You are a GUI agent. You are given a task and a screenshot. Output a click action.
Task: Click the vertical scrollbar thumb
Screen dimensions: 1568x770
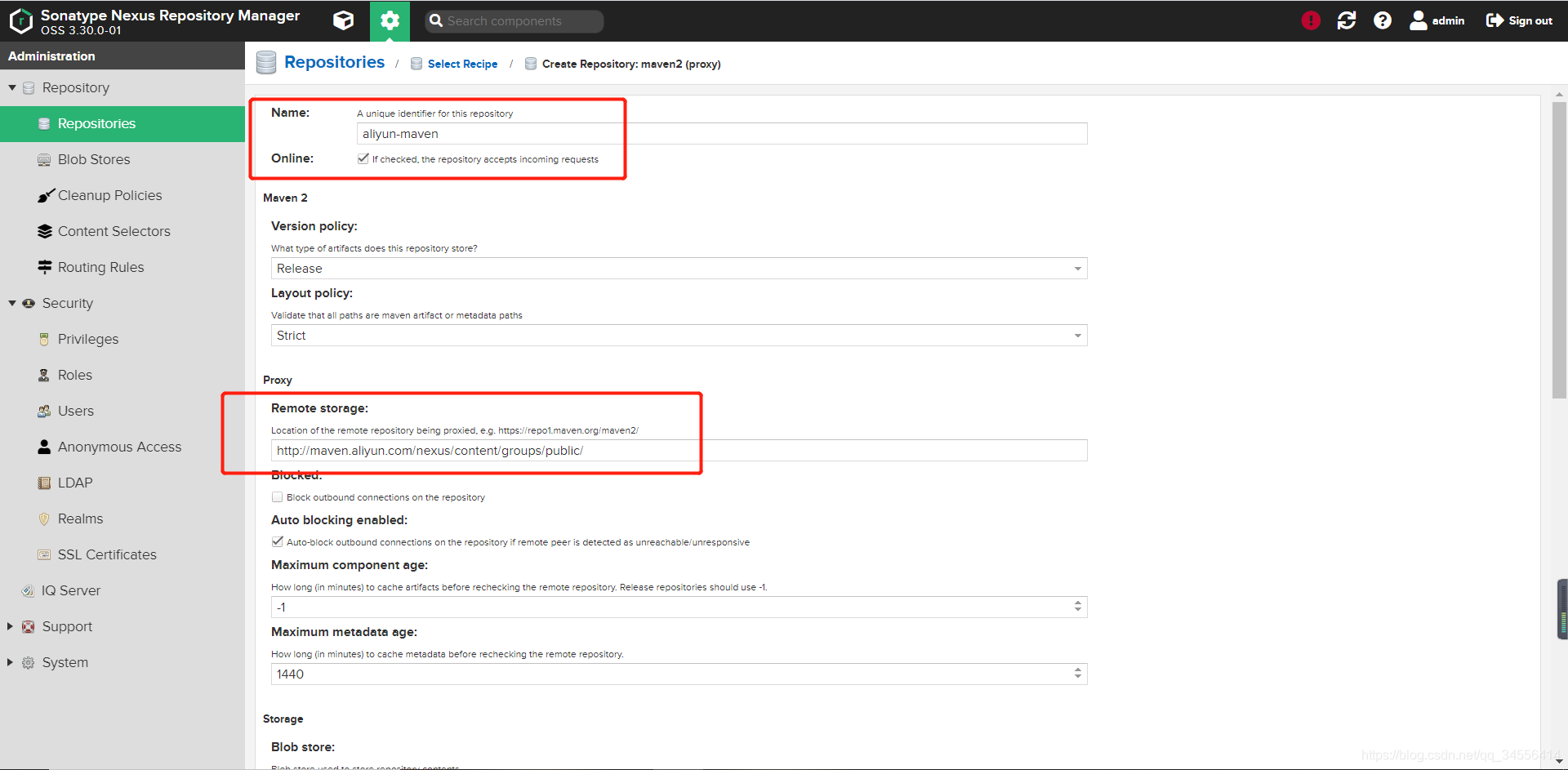[1559, 249]
